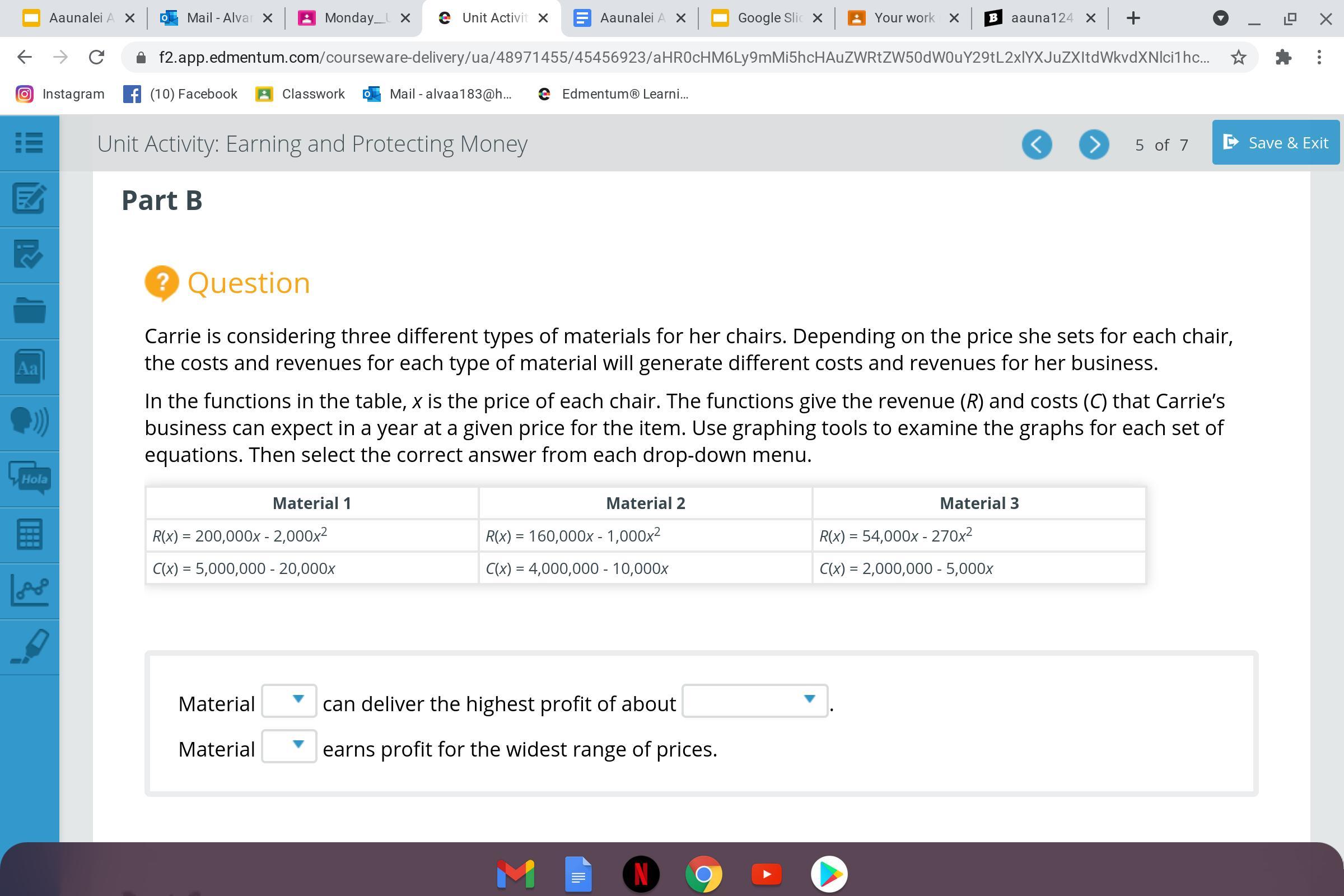The image size is (1344, 896).
Task: Click the Save & Exit button
Action: [1276, 143]
